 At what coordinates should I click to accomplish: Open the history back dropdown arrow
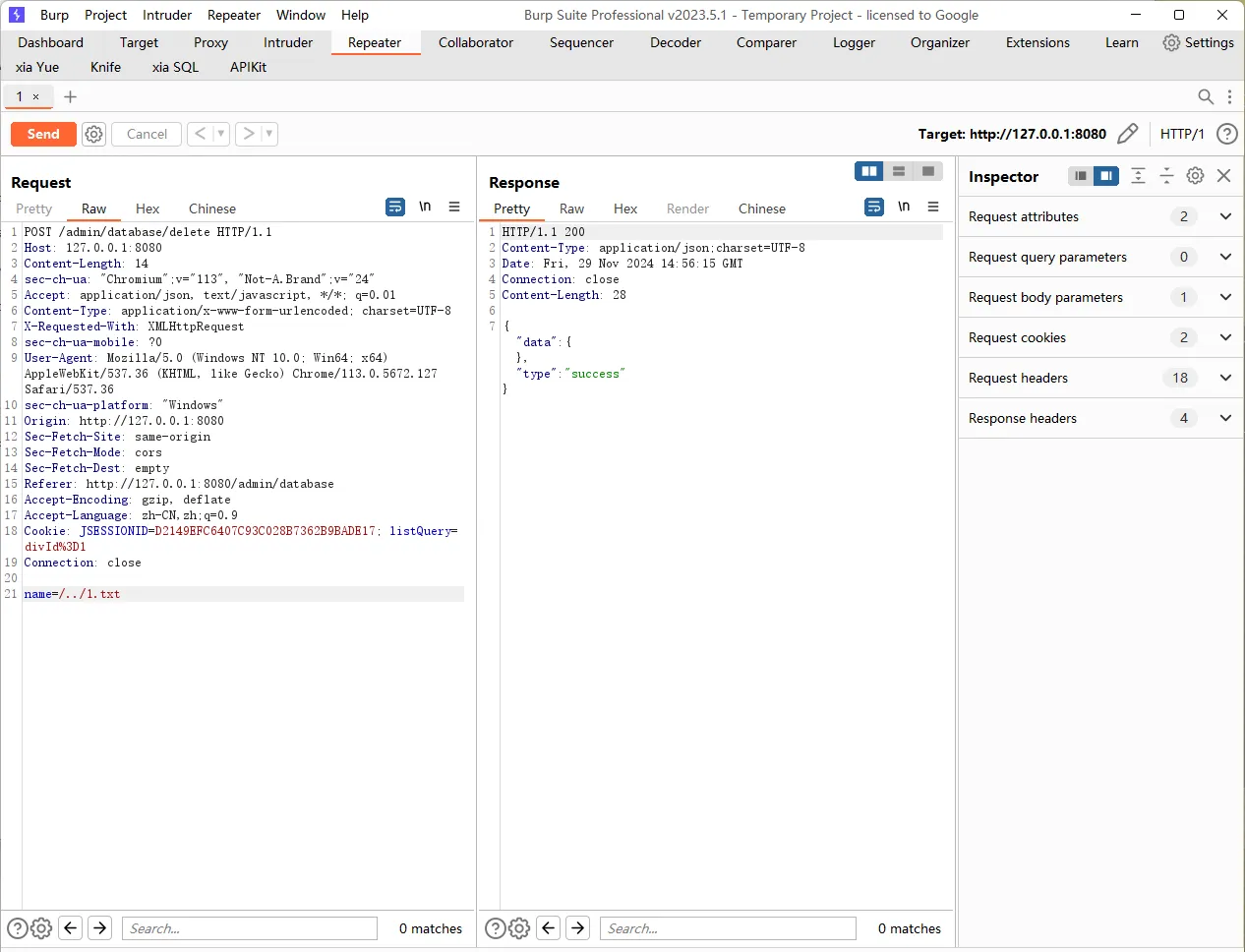pos(221,134)
